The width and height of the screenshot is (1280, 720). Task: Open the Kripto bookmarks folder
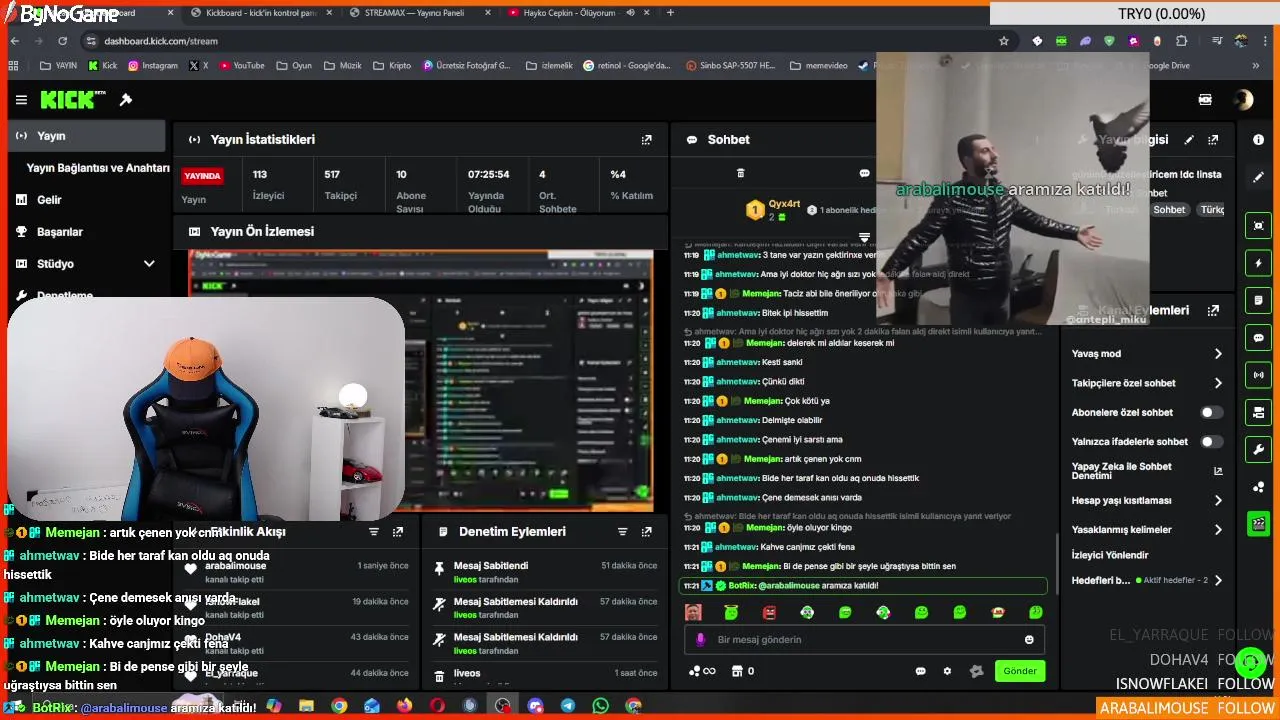[391, 66]
